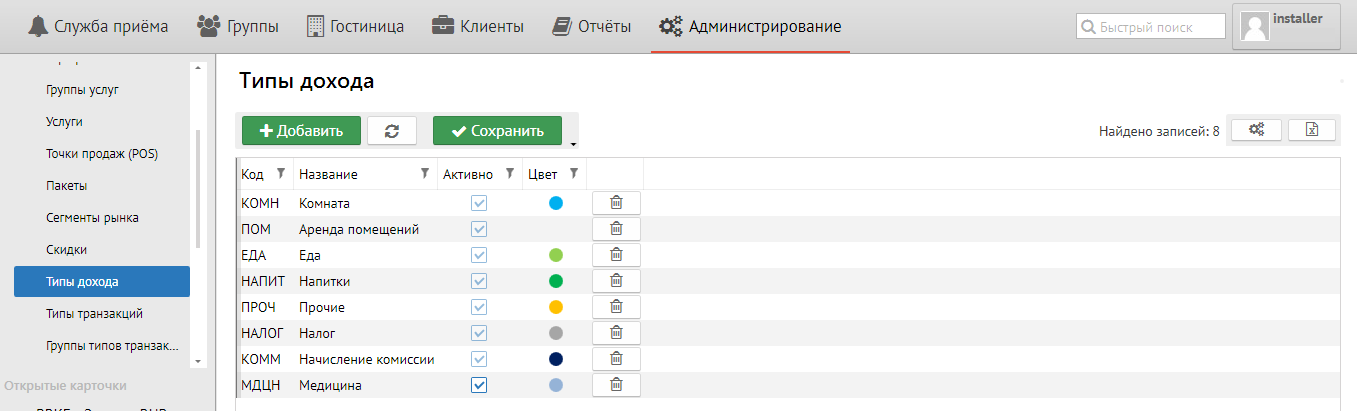This screenshot has width=1357, height=411.
Task: Click the Налог name cell
Action: tap(366, 333)
